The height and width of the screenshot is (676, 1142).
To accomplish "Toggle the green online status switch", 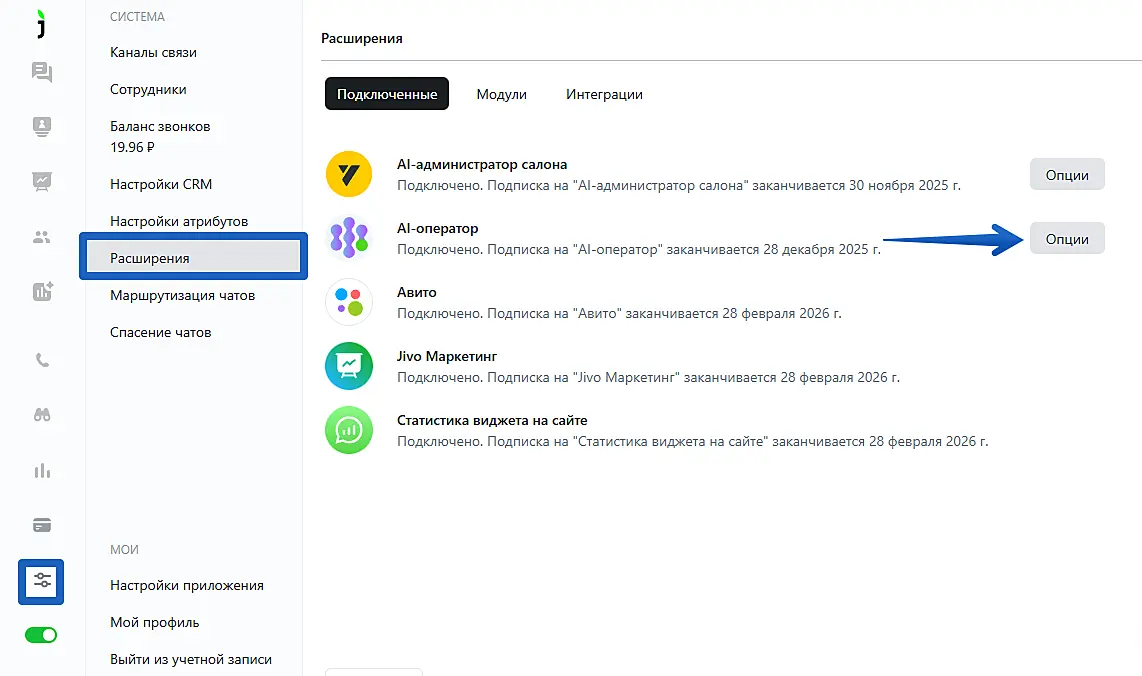I will (41, 635).
